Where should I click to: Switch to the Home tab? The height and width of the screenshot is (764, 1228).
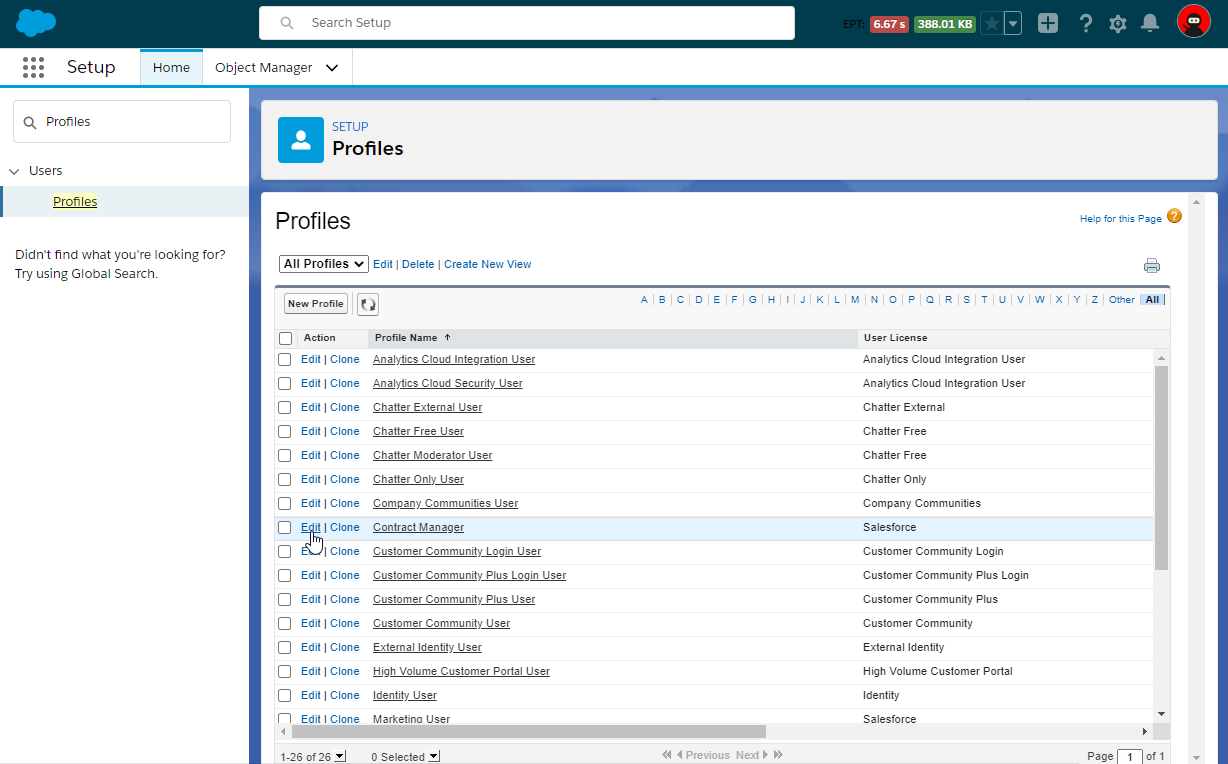click(x=171, y=68)
